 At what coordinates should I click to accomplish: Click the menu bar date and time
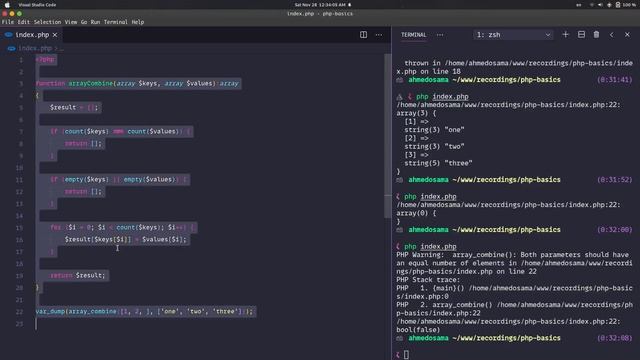[x=320, y=5]
